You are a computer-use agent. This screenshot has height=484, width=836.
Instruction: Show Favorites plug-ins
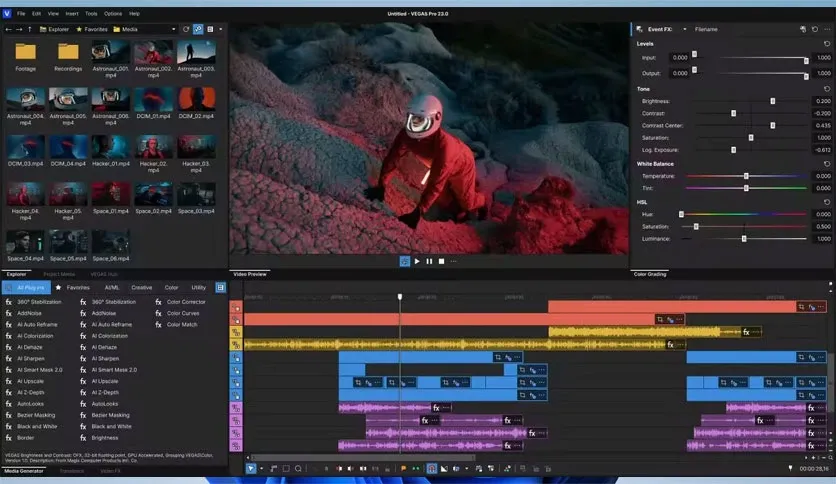coord(73,287)
